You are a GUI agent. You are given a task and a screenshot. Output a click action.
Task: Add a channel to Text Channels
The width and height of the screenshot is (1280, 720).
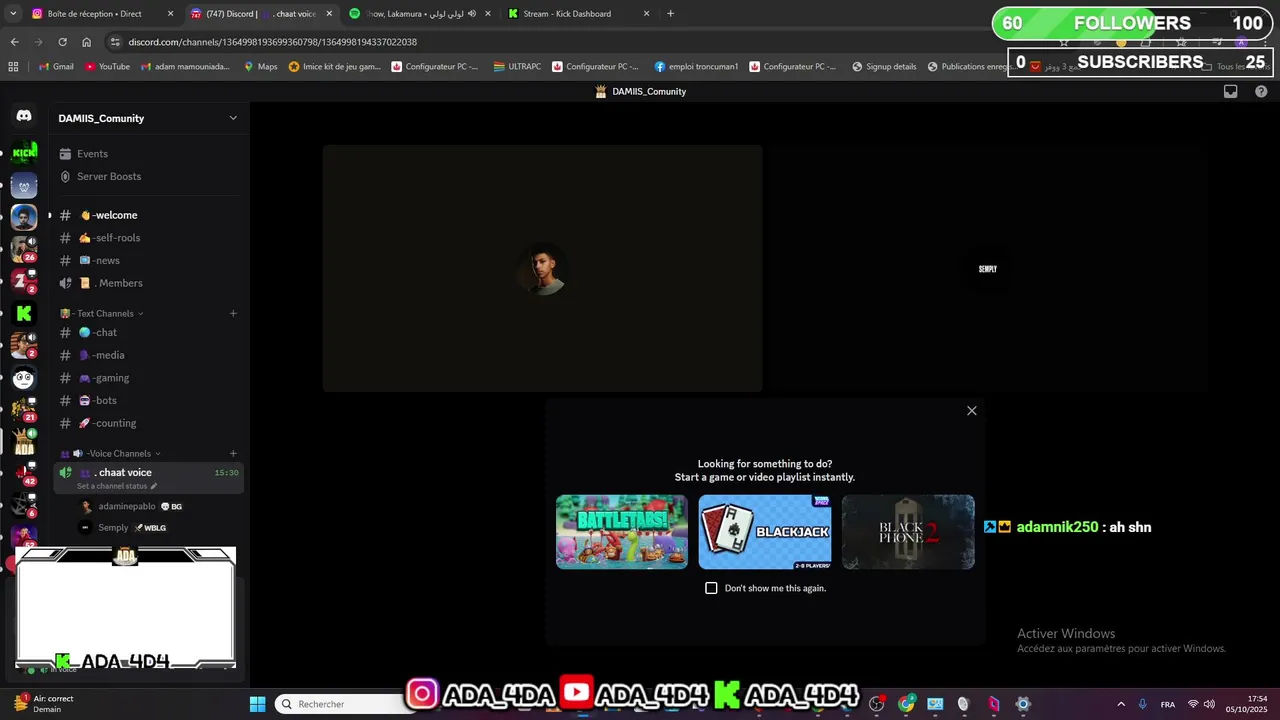coord(233,313)
